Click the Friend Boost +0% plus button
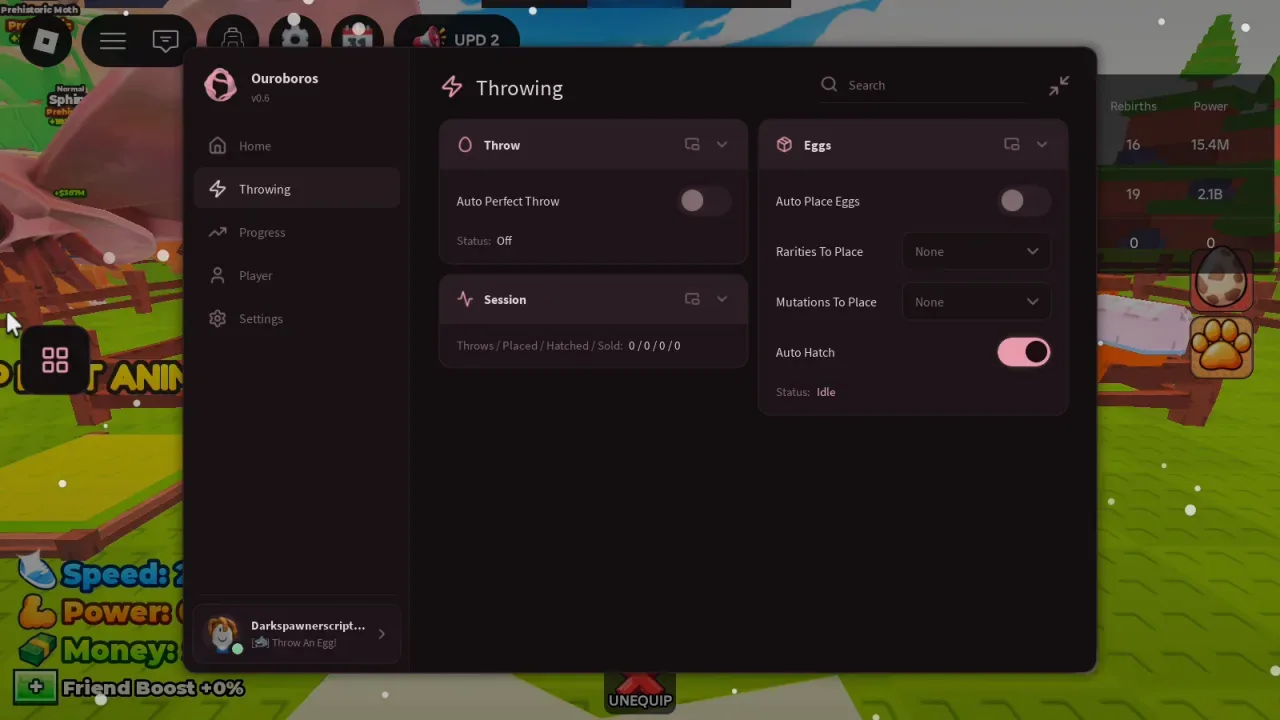The image size is (1280, 720). coord(36,687)
